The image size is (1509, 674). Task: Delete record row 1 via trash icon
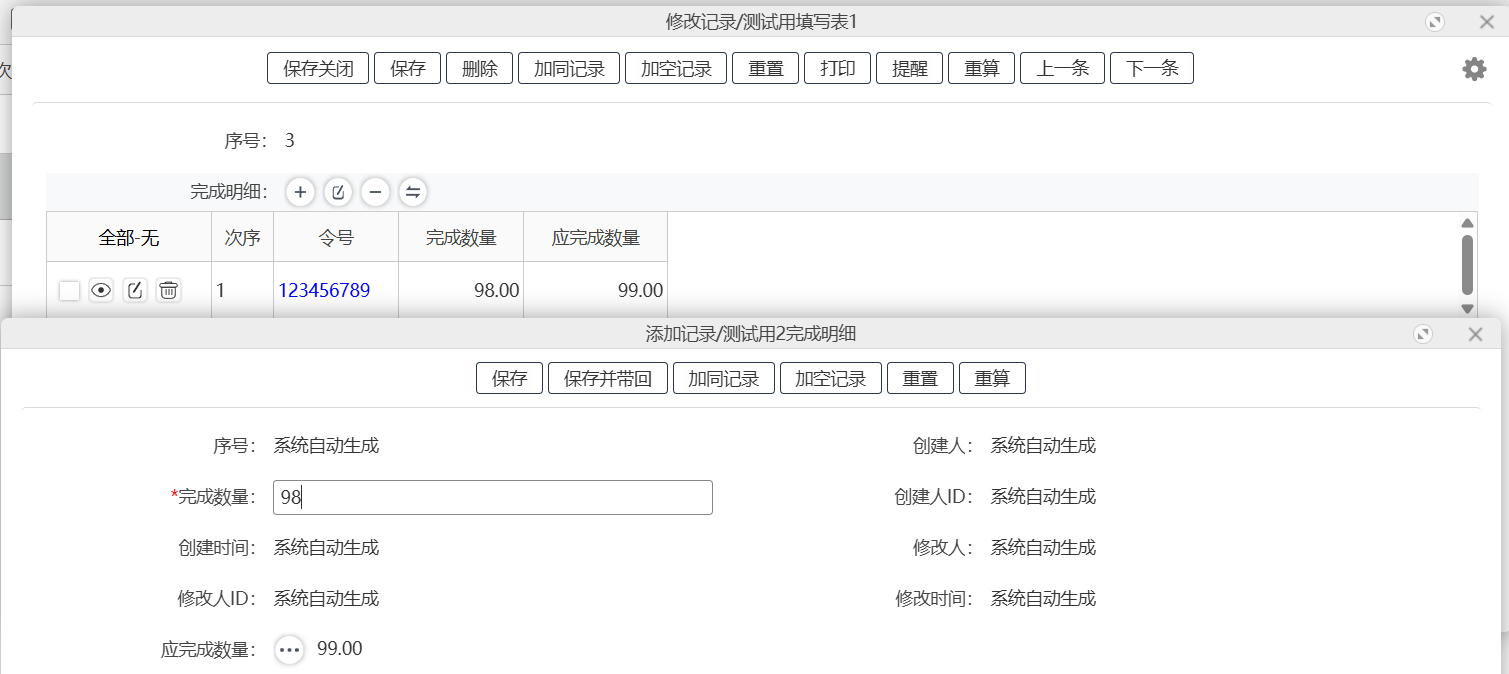pyautogui.click(x=168, y=290)
